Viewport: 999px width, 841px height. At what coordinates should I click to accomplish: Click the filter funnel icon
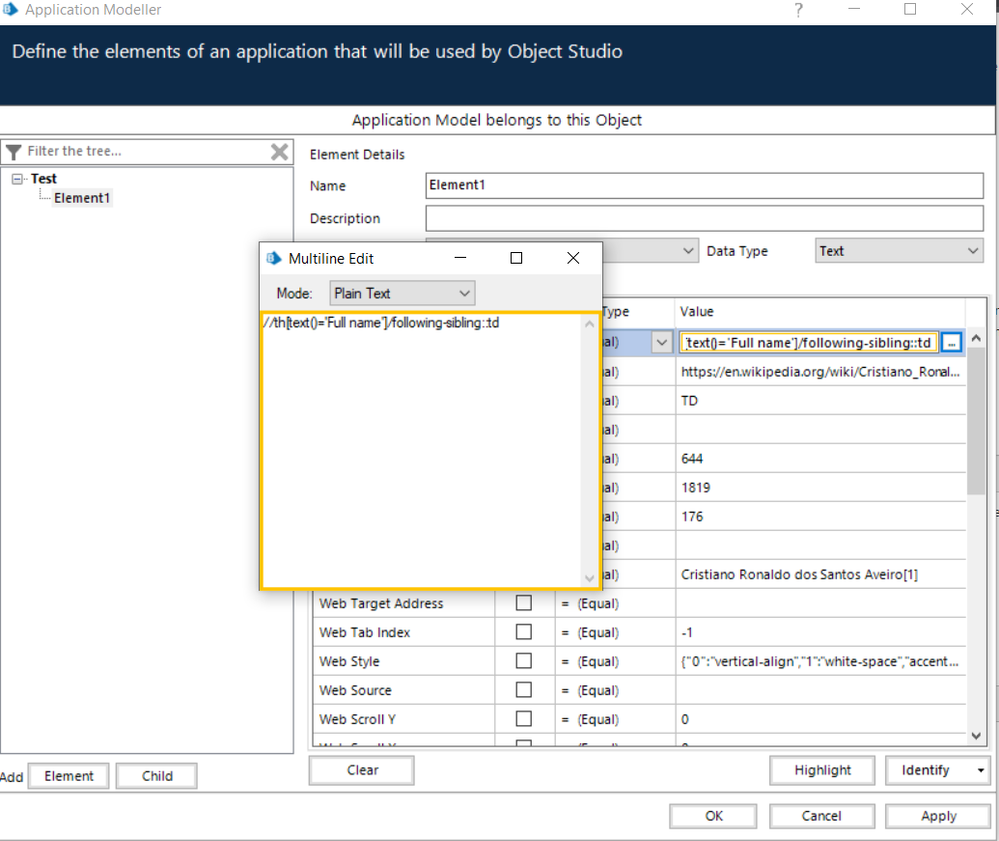pos(14,152)
